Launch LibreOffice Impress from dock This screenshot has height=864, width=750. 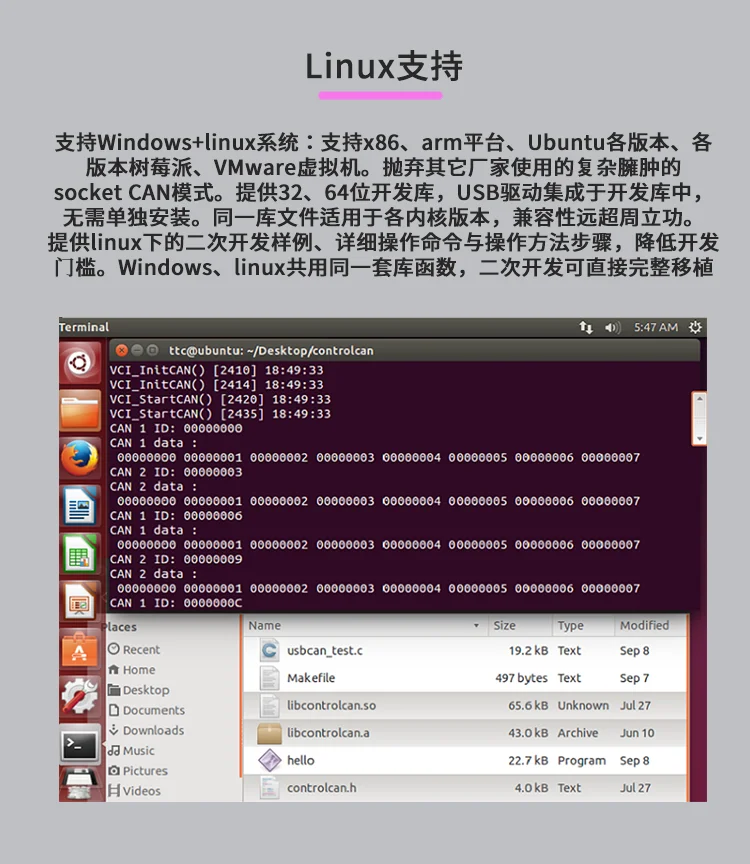tap(80, 601)
